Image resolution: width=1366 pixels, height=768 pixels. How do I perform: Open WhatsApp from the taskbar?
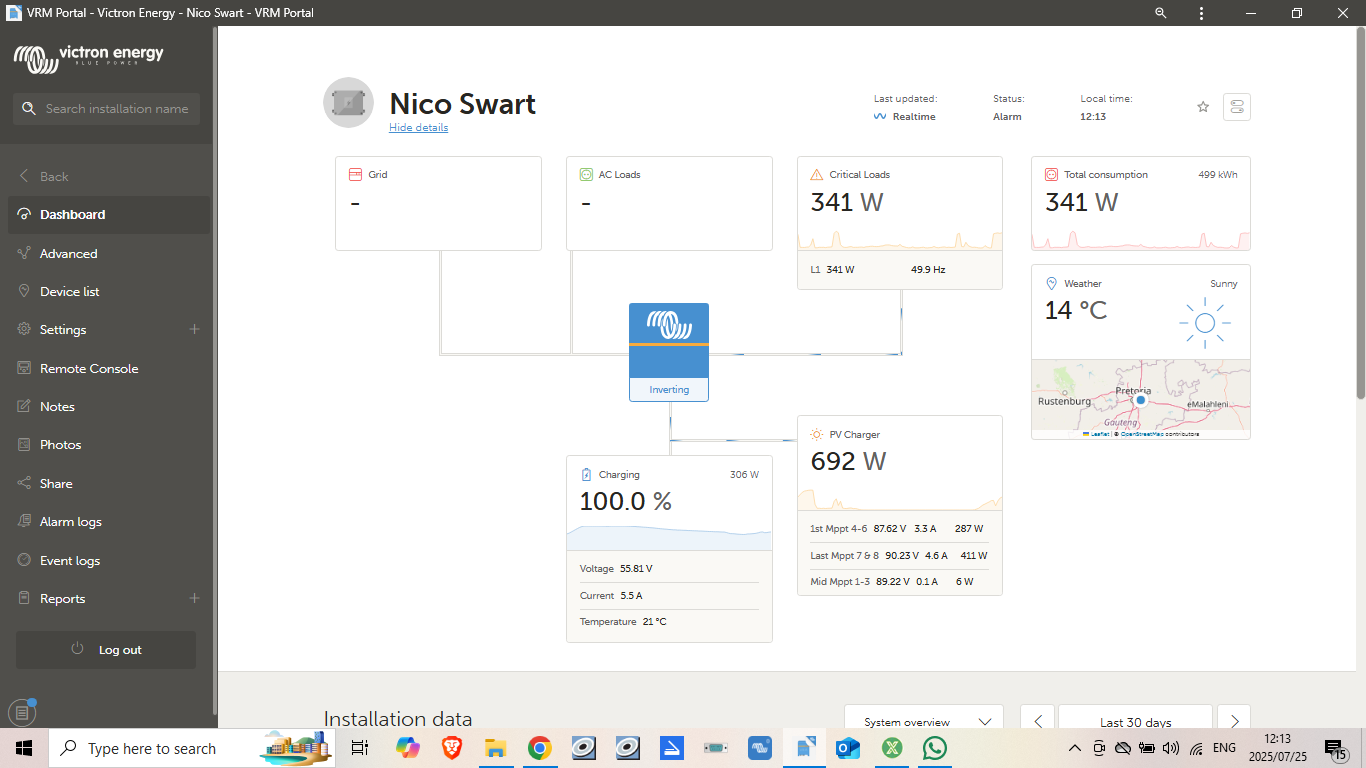point(935,748)
